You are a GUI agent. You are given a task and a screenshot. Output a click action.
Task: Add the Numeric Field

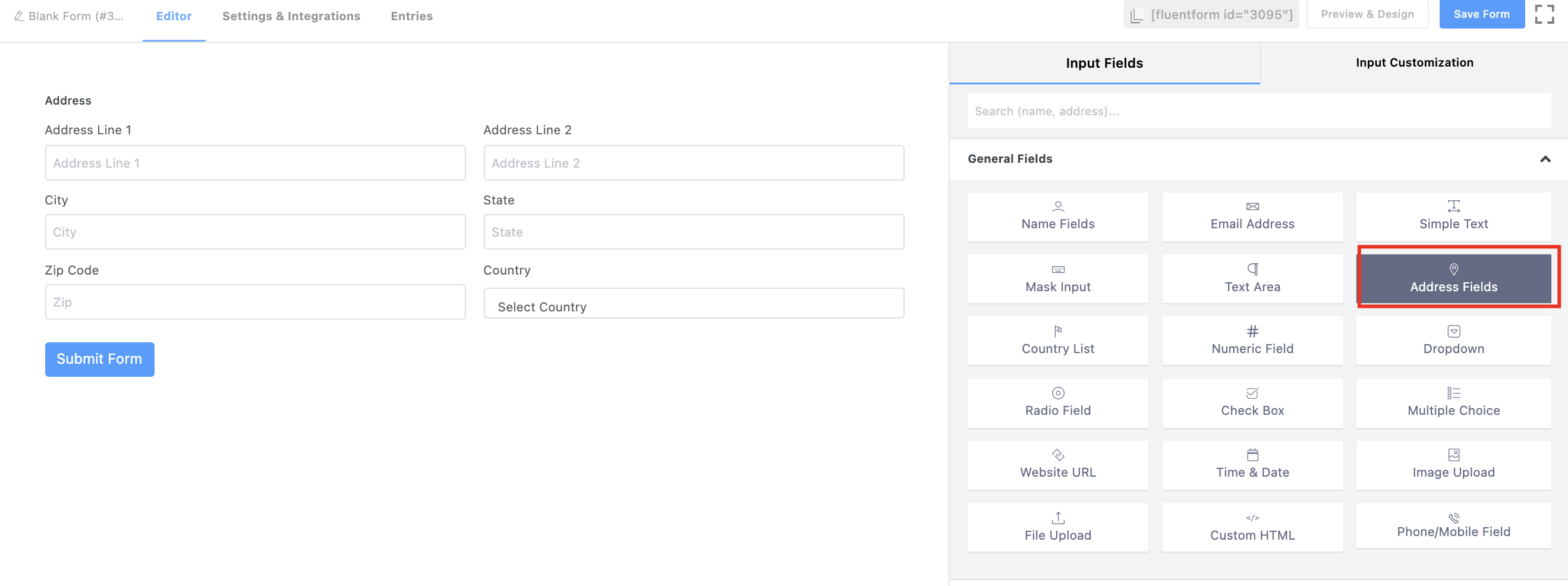tap(1252, 341)
